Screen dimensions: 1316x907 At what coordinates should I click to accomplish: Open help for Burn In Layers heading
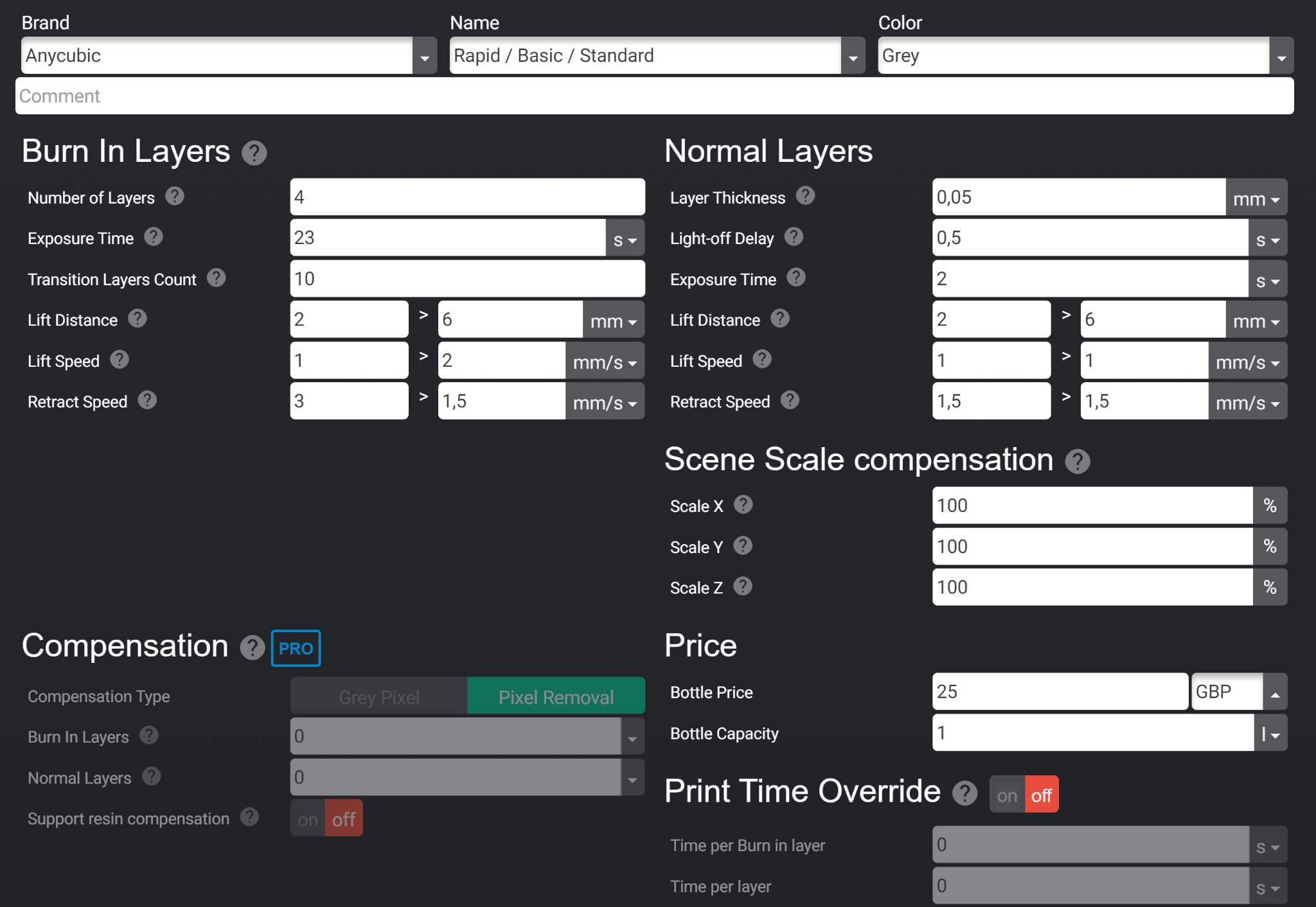(x=254, y=153)
